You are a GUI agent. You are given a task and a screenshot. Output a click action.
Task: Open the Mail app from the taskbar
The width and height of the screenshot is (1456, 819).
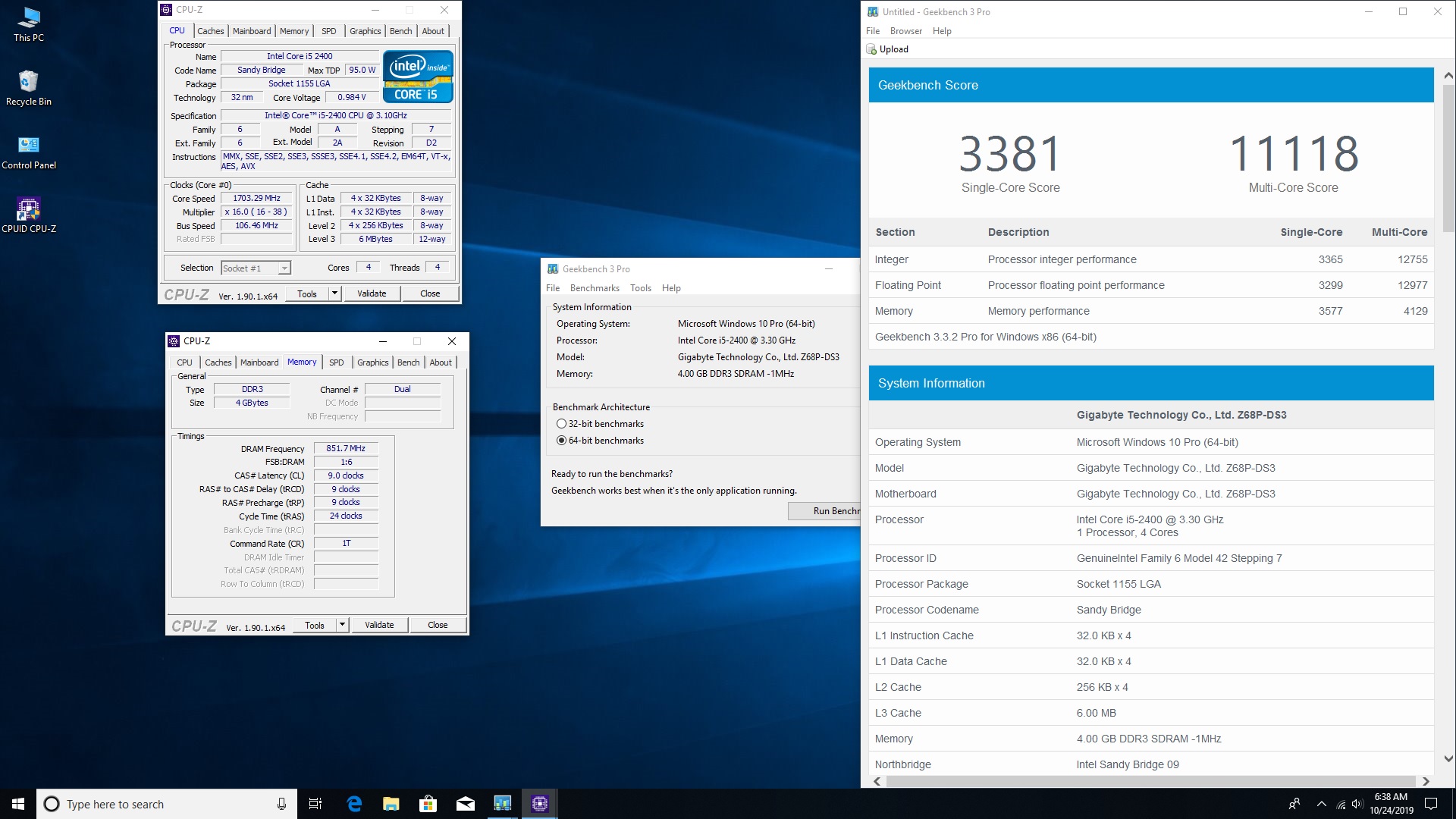coord(466,804)
